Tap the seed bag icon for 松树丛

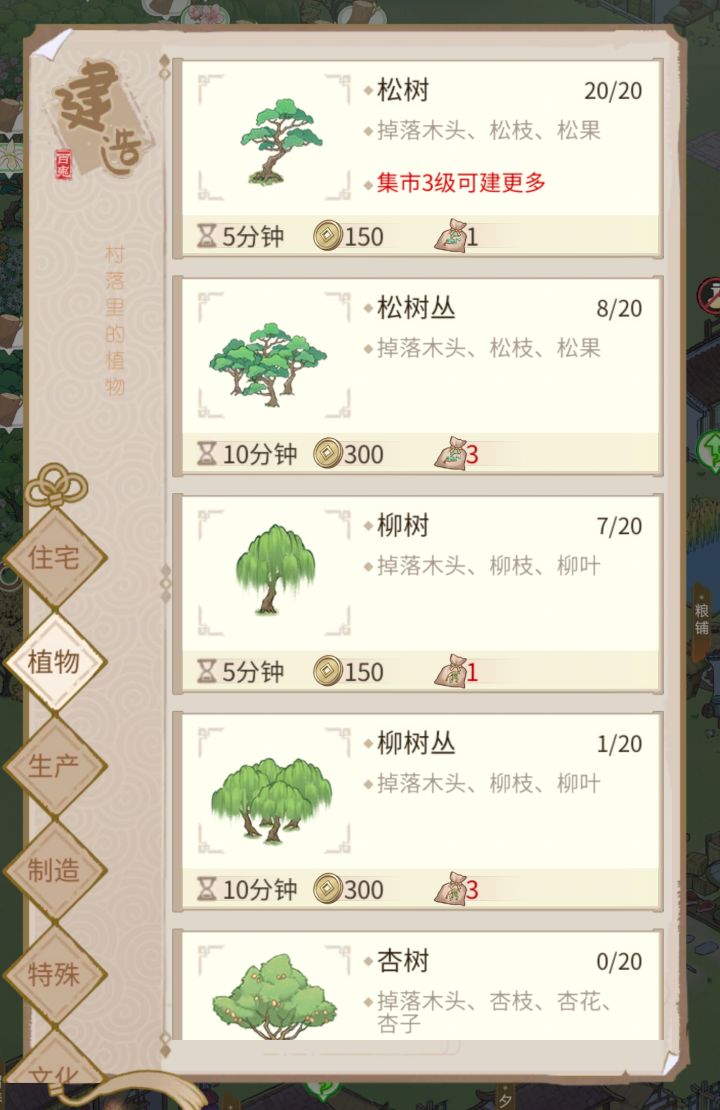450,453
